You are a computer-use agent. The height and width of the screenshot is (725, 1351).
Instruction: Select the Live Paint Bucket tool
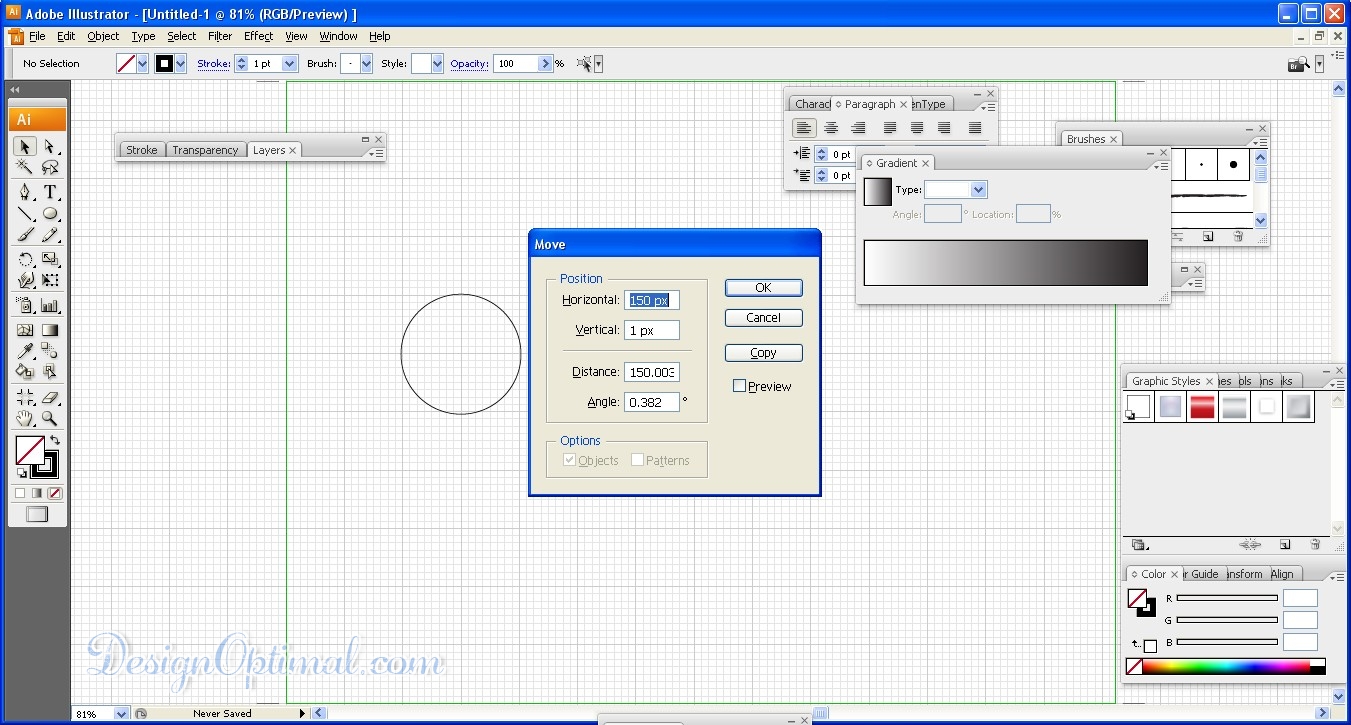pos(25,372)
